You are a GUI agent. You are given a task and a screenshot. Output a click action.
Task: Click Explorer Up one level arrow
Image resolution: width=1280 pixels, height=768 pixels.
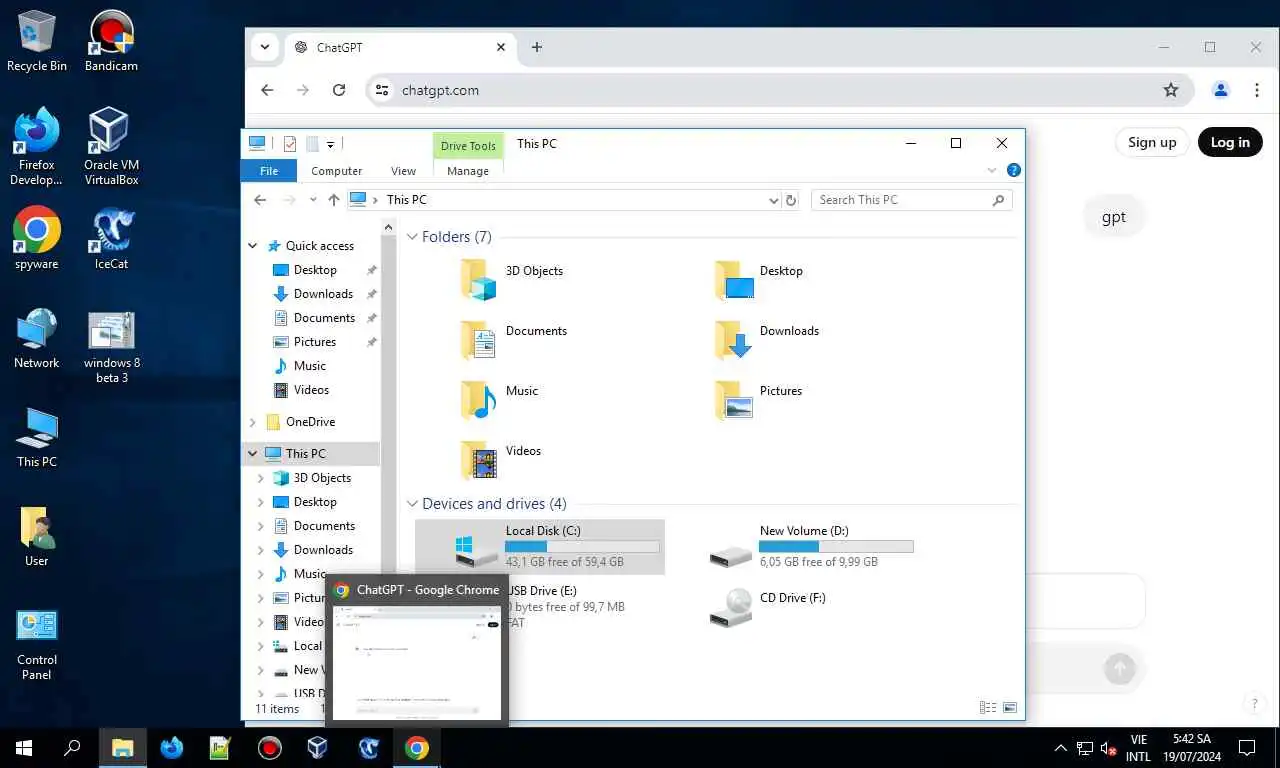tap(334, 200)
